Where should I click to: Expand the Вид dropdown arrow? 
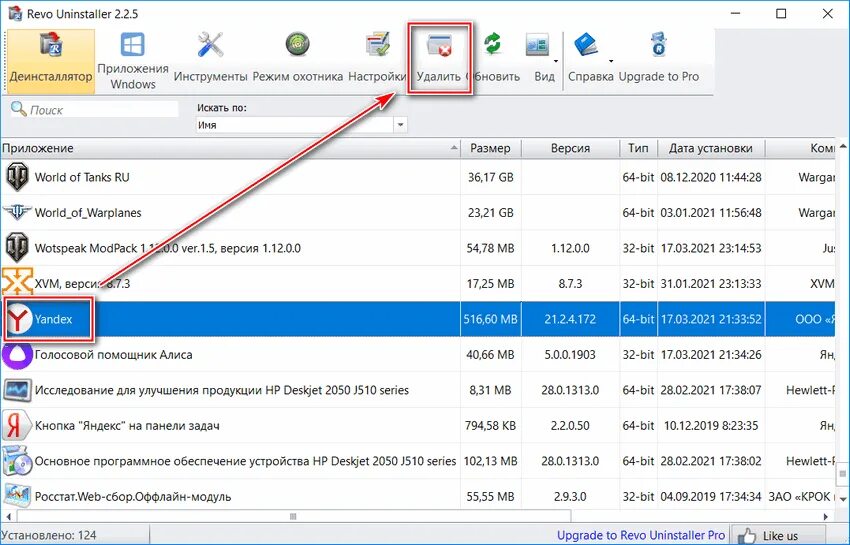(x=557, y=61)
